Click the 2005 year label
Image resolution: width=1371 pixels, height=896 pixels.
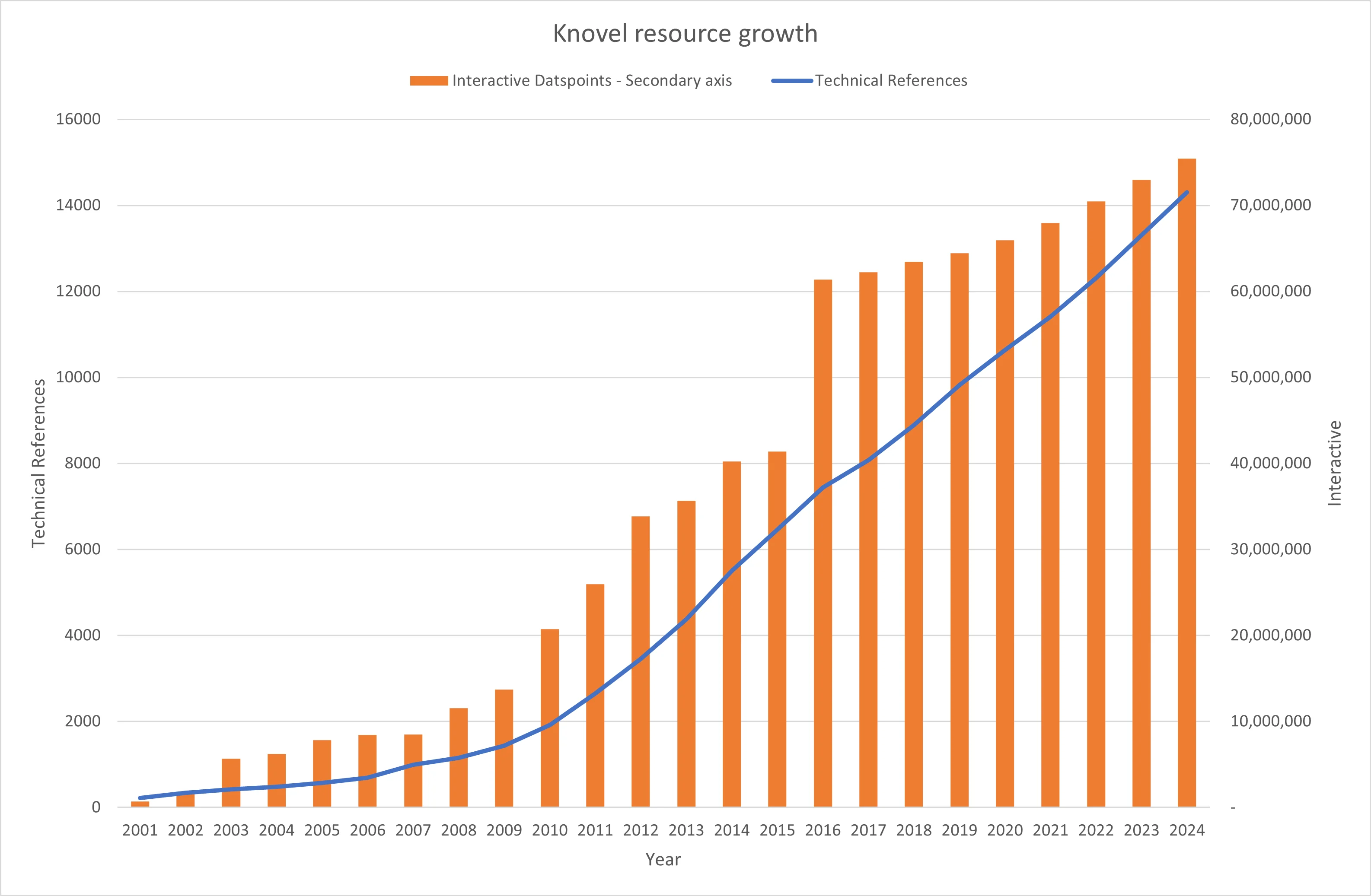322,830
